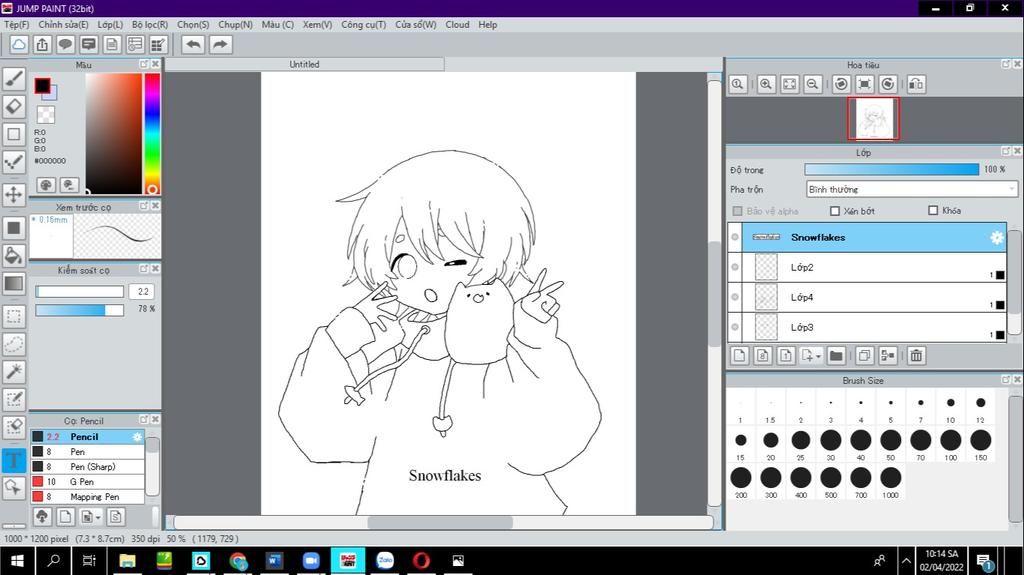Choose brush size 200 preset

click(741, 483)
